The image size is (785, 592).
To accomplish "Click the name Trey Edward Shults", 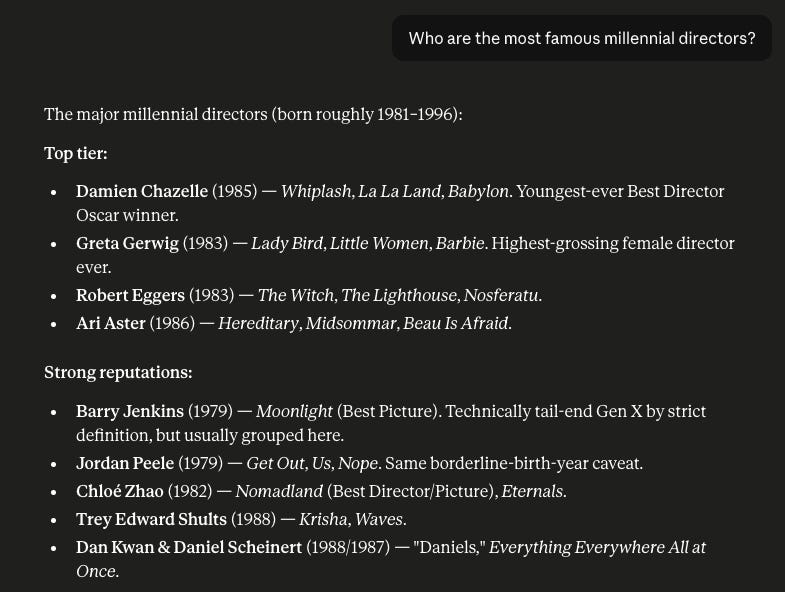I will coord(151,519).
